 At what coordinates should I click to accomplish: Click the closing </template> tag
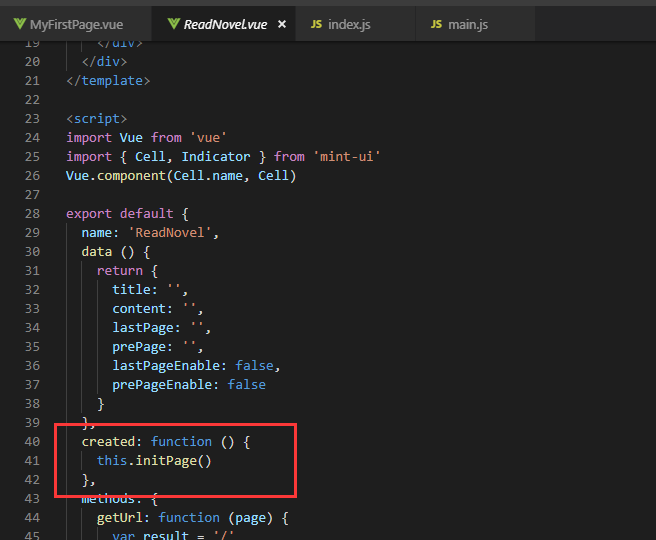click(x=108, y=81)
